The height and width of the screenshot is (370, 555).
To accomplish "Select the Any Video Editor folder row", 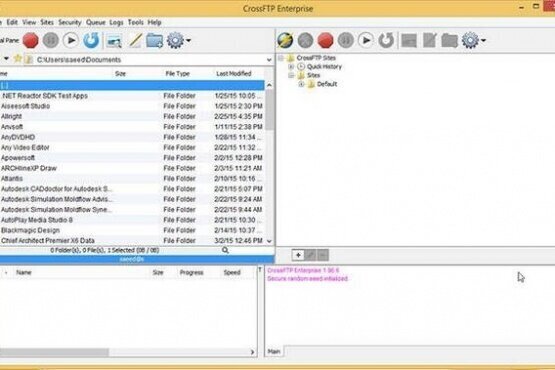I will [132, 147].
